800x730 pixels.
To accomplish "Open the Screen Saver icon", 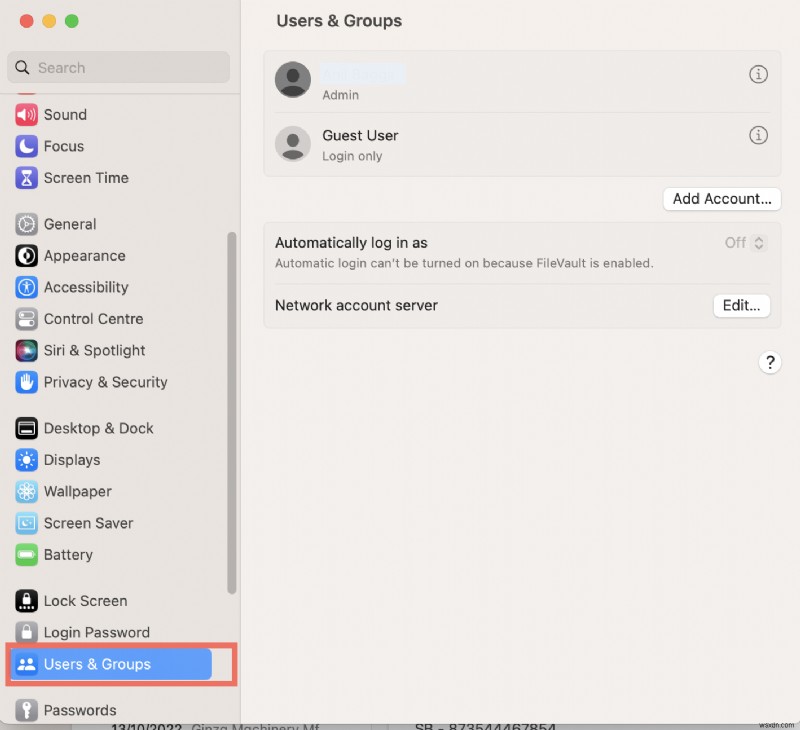I will pos(26,523).
